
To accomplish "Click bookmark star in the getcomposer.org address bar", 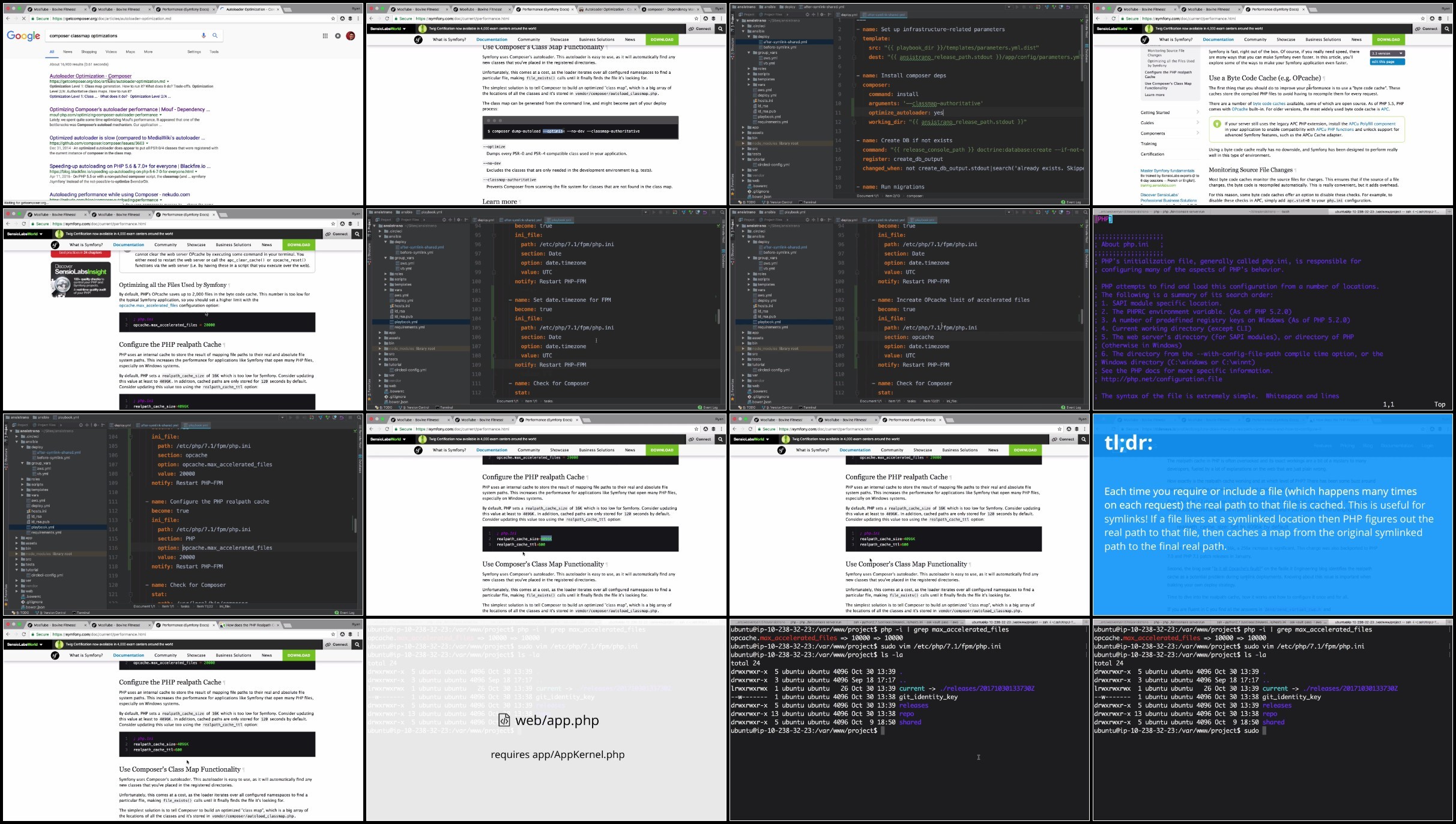I will [x=333, y=19].
